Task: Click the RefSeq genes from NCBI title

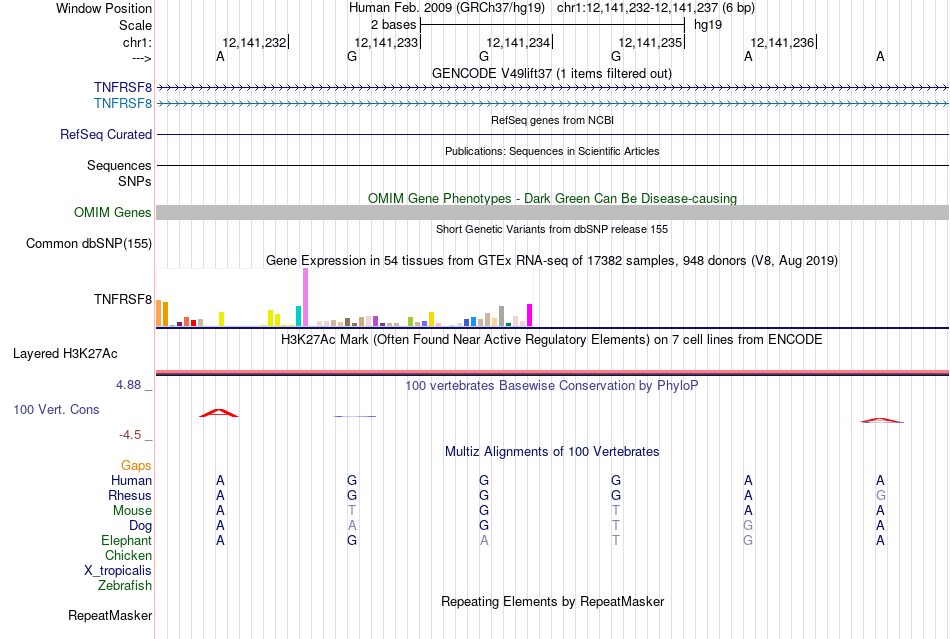Action: (552, 120)
